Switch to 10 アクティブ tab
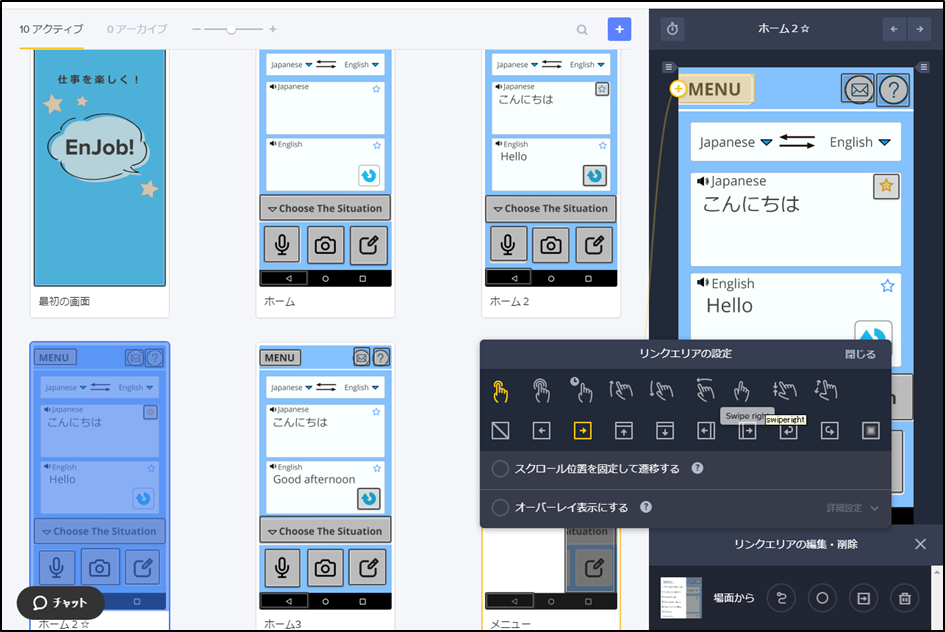Image resolution: width=945 pixels, height=632 pixels. pyautogui.click(x=51, y=29)
